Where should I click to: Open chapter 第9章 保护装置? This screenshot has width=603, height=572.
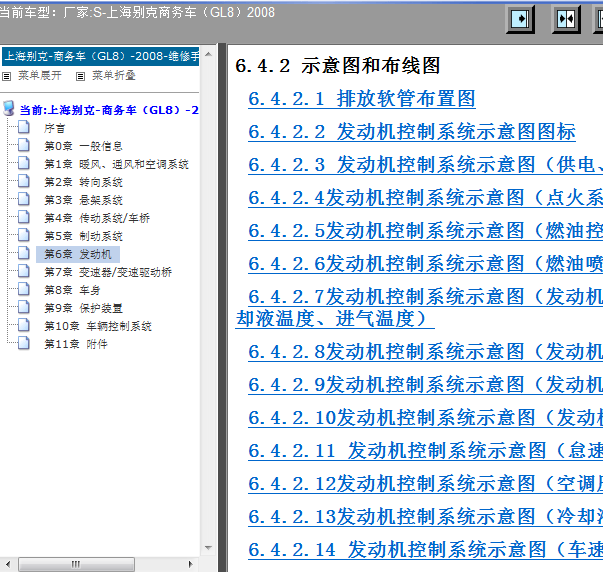[x=83, y=308]
